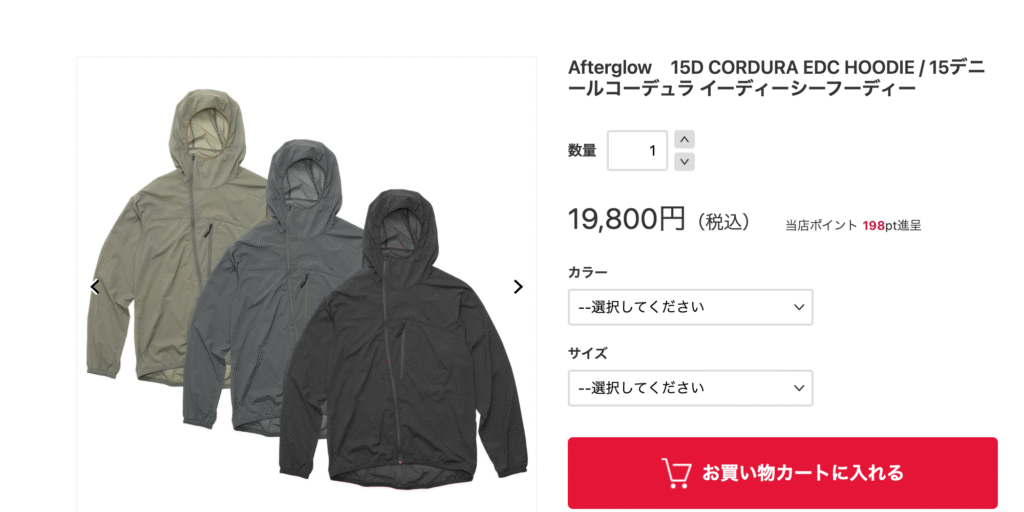Add item via お買い物カートに入れる button

pyautogui.click(x=782, y=473)
